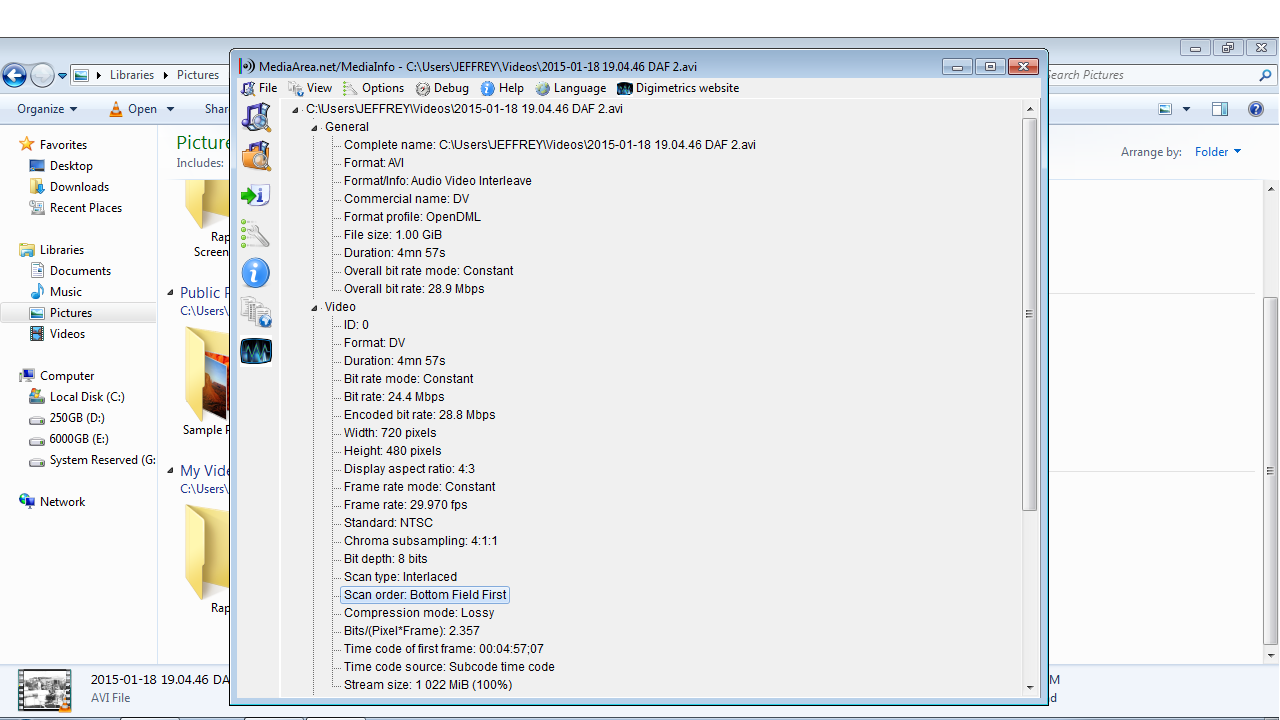Image resolution: width=1280 pixels, height=720 pixels.
Task: Select Local Disk (C:) in navigation pane
Action: click(x=87, y=397)
